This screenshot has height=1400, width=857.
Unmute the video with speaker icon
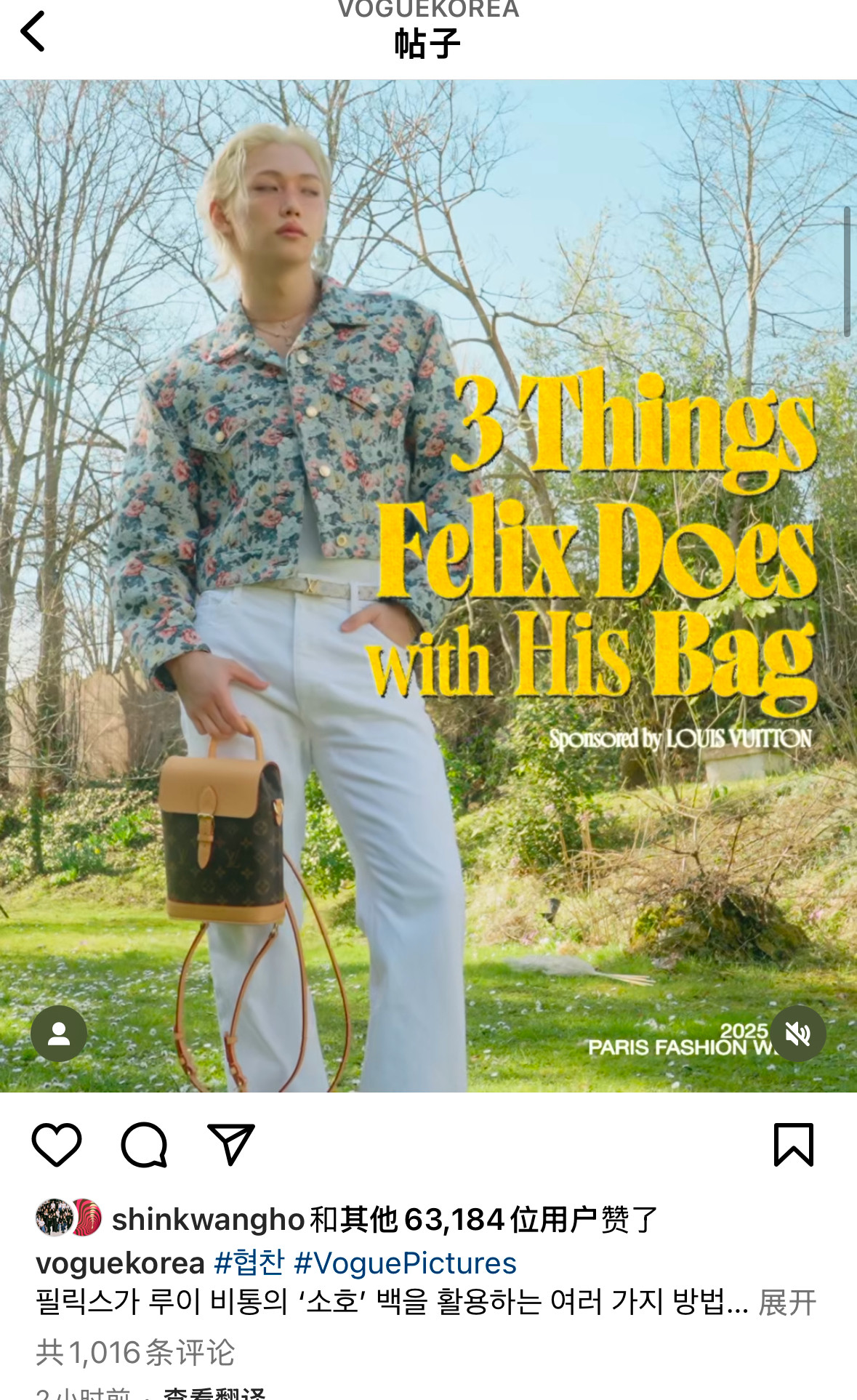pyautogui.click(x=798, y=1033)
